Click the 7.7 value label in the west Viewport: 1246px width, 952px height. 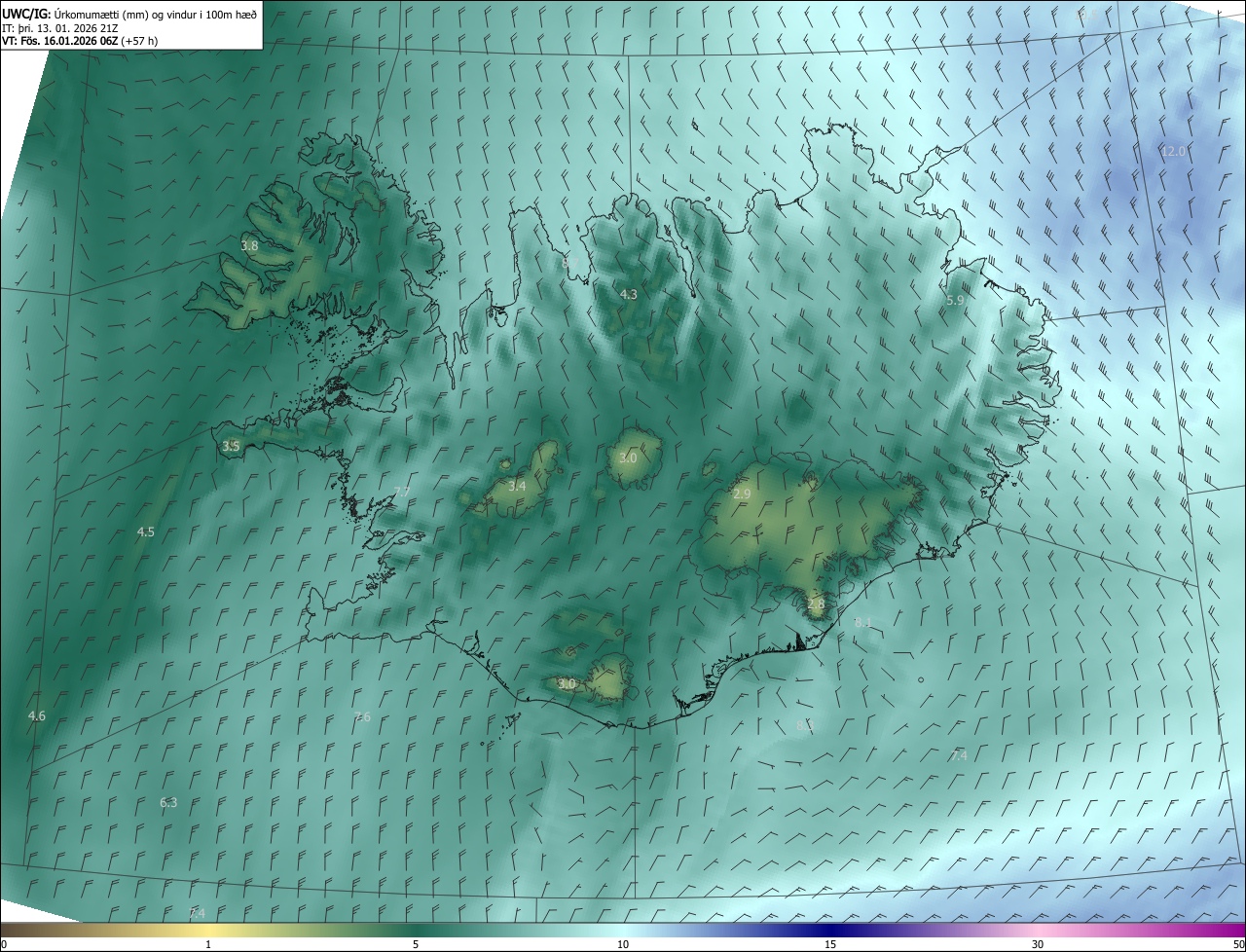[401, 492]
